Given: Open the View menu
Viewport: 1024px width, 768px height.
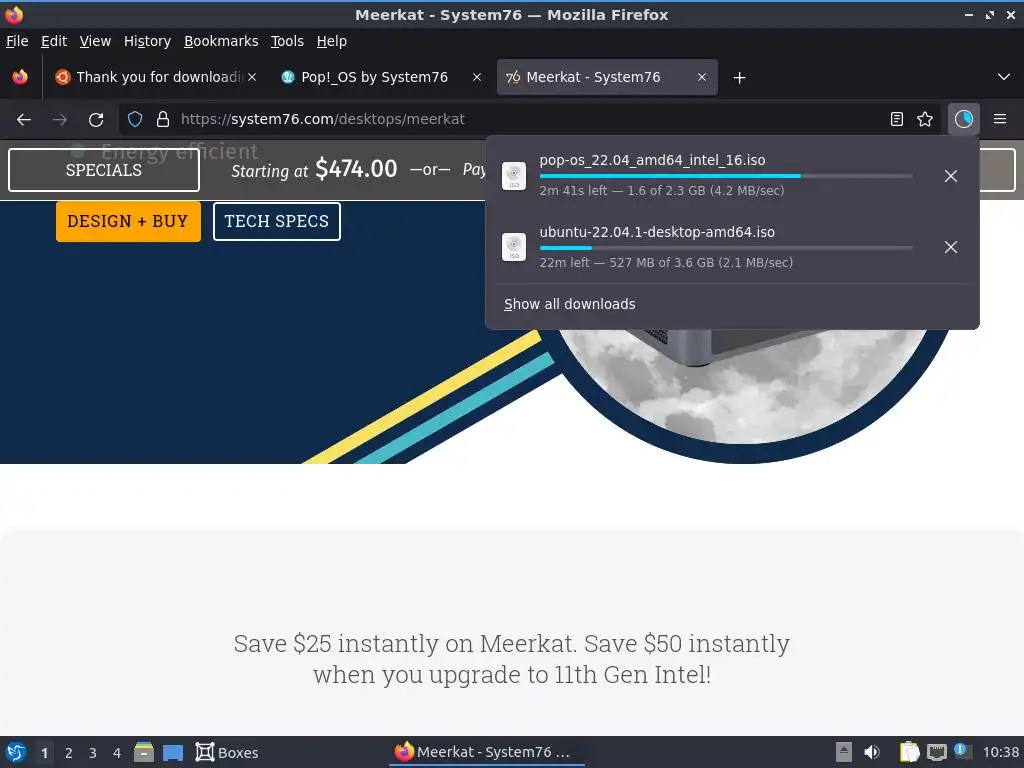Looking at the screenshot, I should coord(95,41).
